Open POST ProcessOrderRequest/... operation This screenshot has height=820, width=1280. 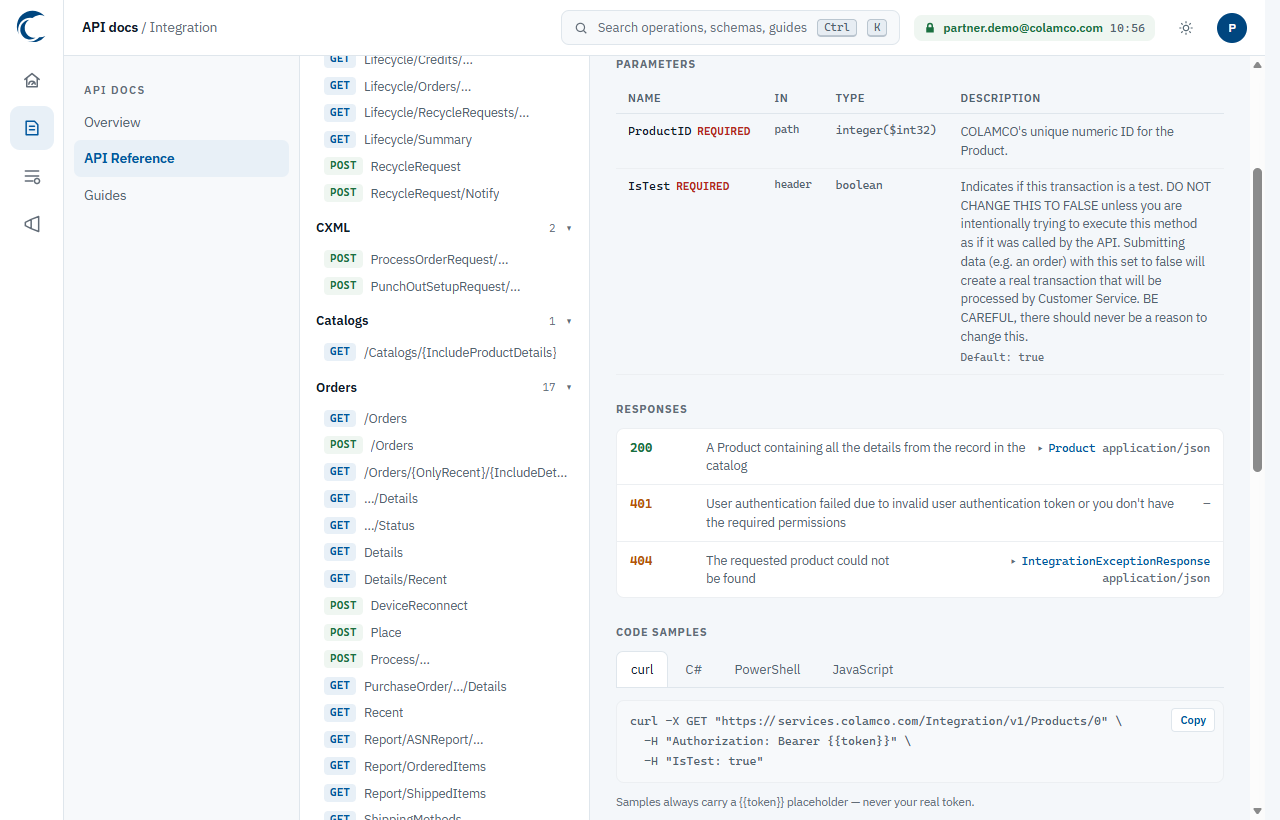click(445, 259)
